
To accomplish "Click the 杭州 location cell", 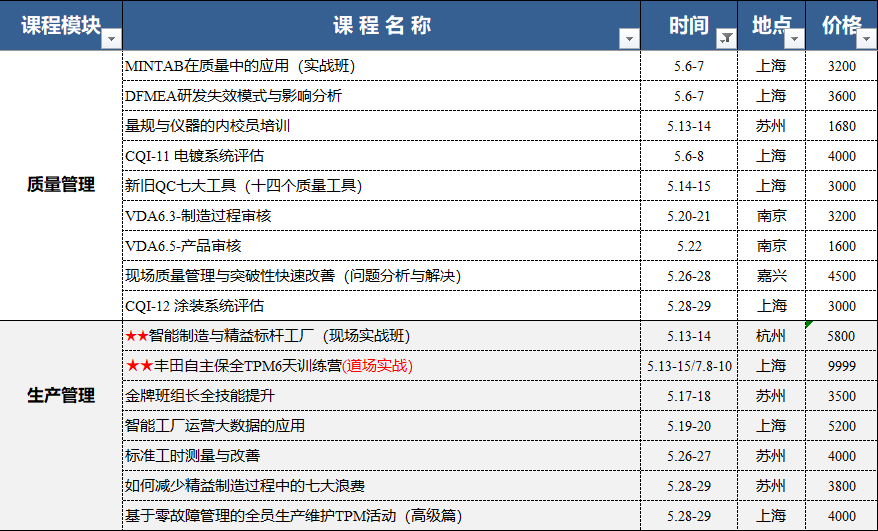I will click(771, 336).
